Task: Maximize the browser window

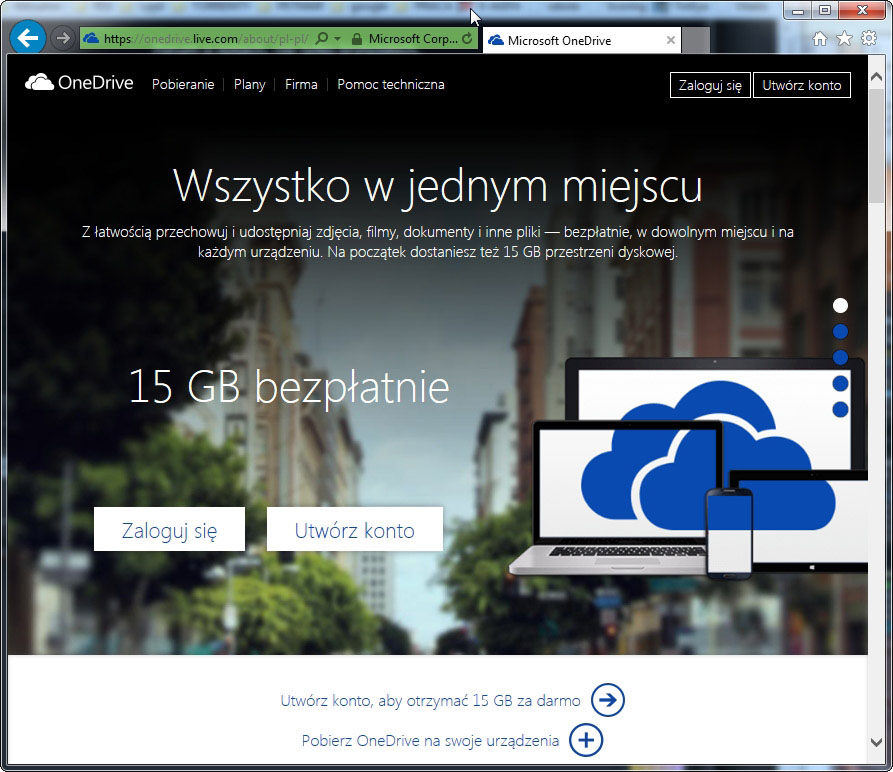Action: pyautogui.click(x=825, y=11)
